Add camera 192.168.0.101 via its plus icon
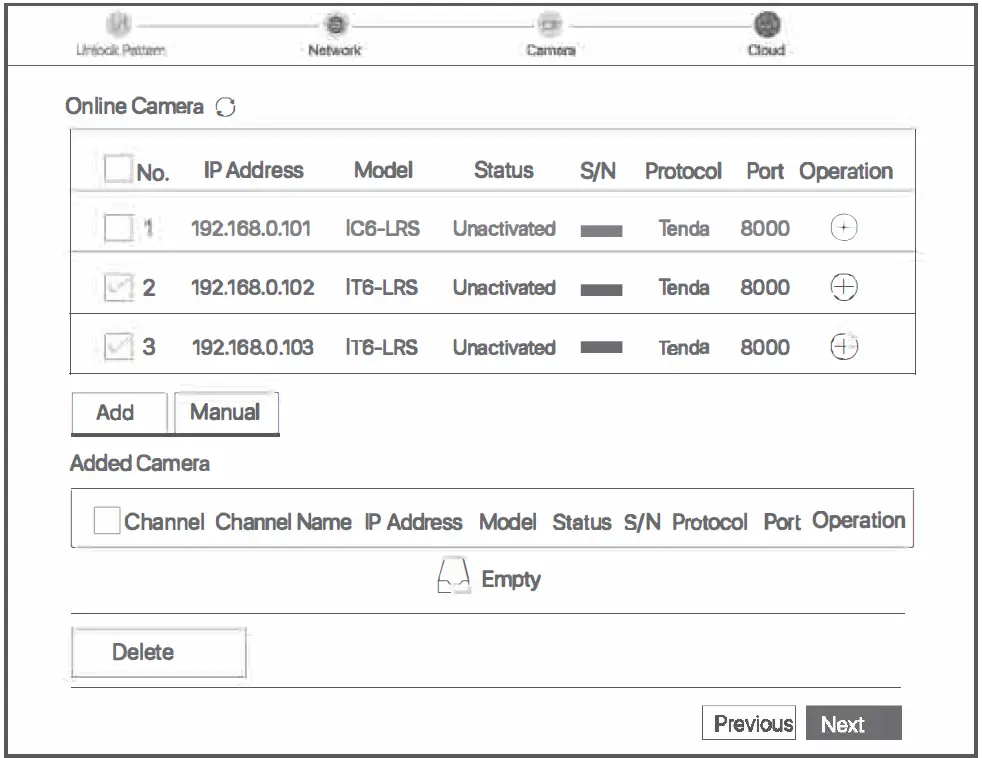Viewport: 982px width, 758px height. (x=845, y=228)
